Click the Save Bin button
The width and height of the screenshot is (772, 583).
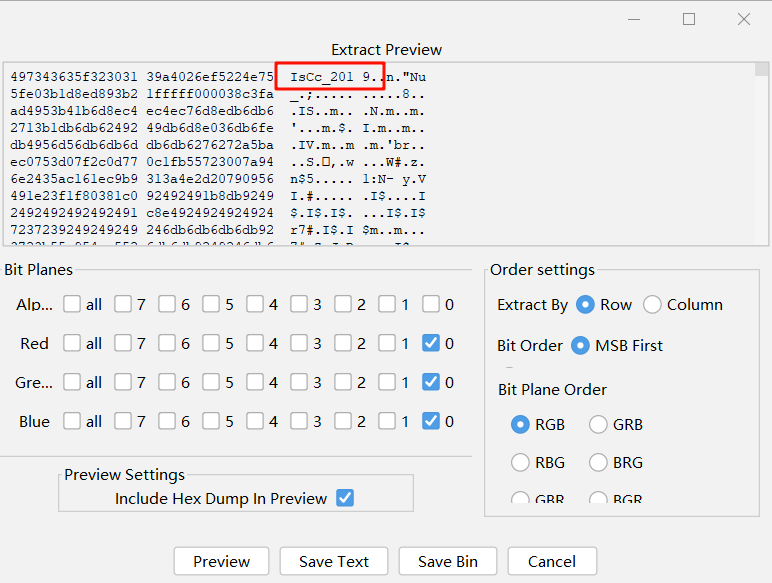(x=448, y=561)
